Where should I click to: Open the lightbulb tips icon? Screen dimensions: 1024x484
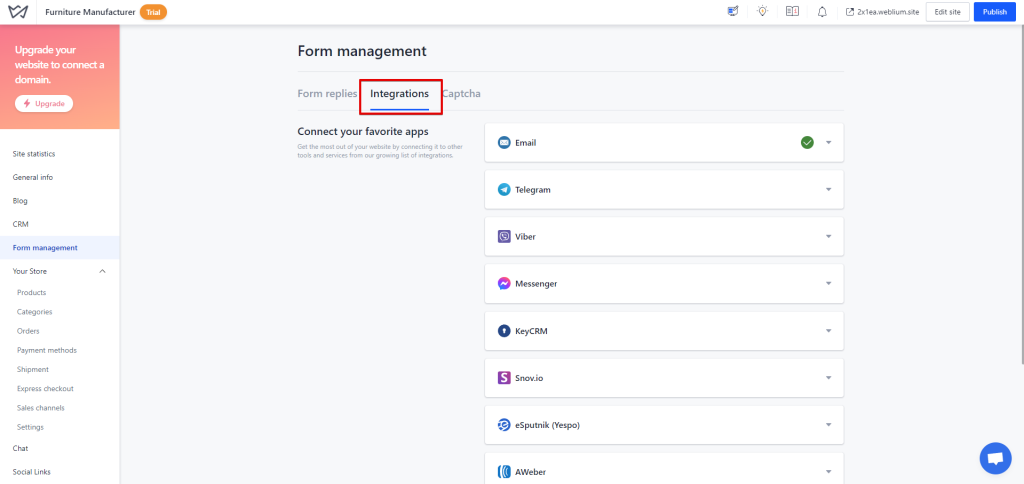point(763,12)
